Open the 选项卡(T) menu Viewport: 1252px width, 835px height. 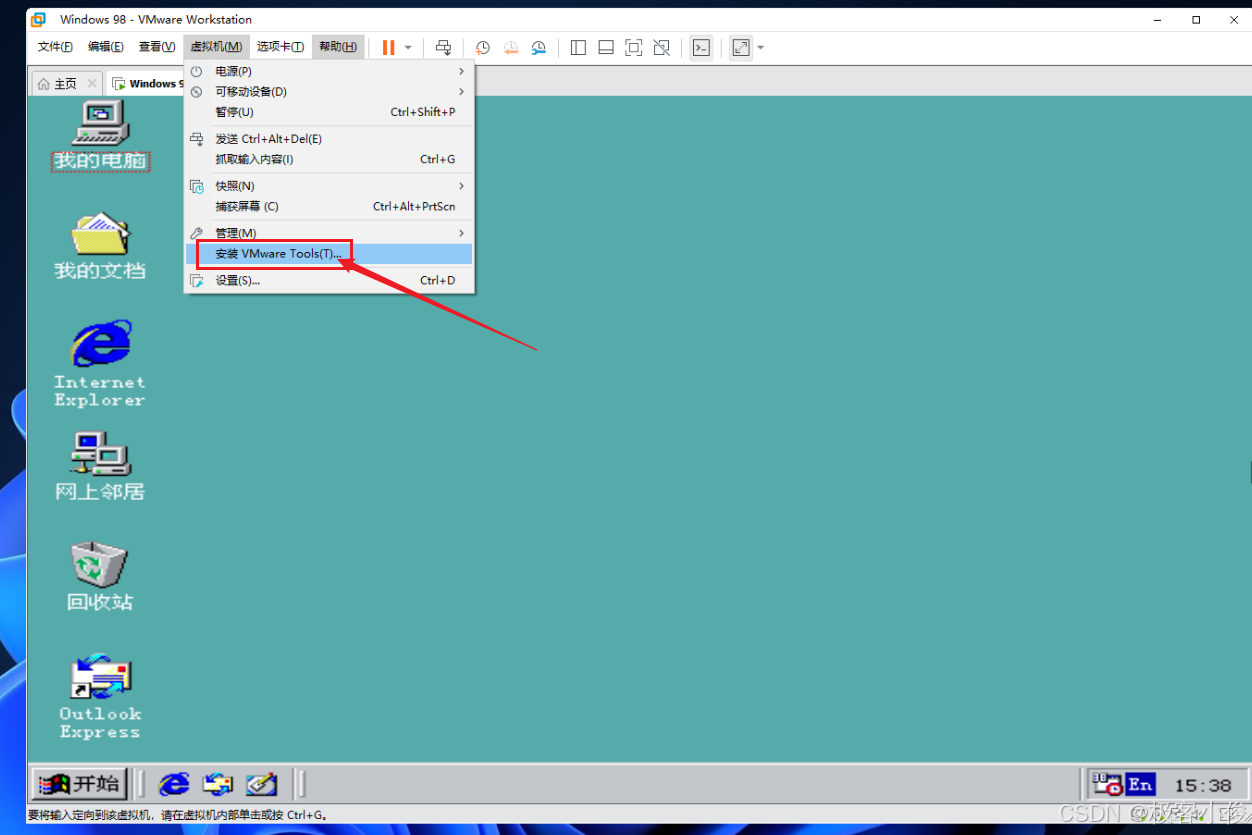[x=280, y=47]
